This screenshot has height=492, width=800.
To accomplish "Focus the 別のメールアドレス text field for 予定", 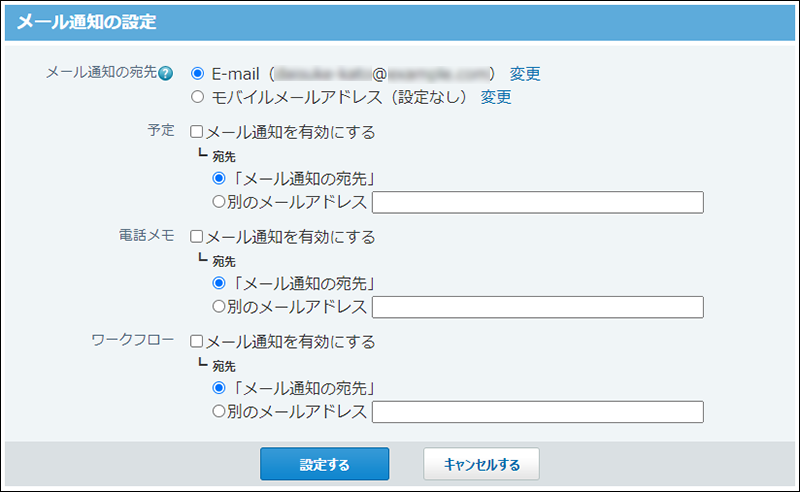I will click(538, 203).
